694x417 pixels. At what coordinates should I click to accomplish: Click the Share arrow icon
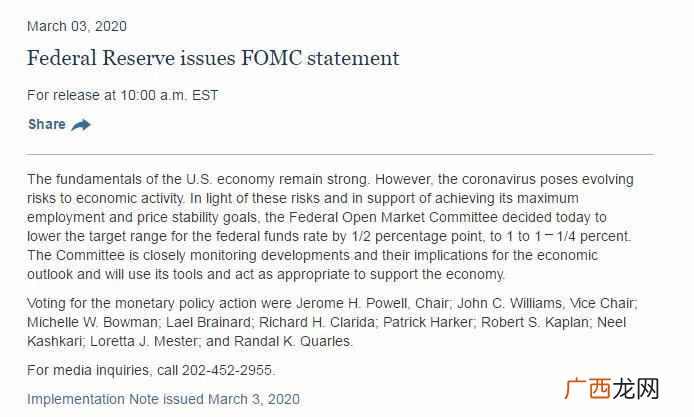point(81,125)
